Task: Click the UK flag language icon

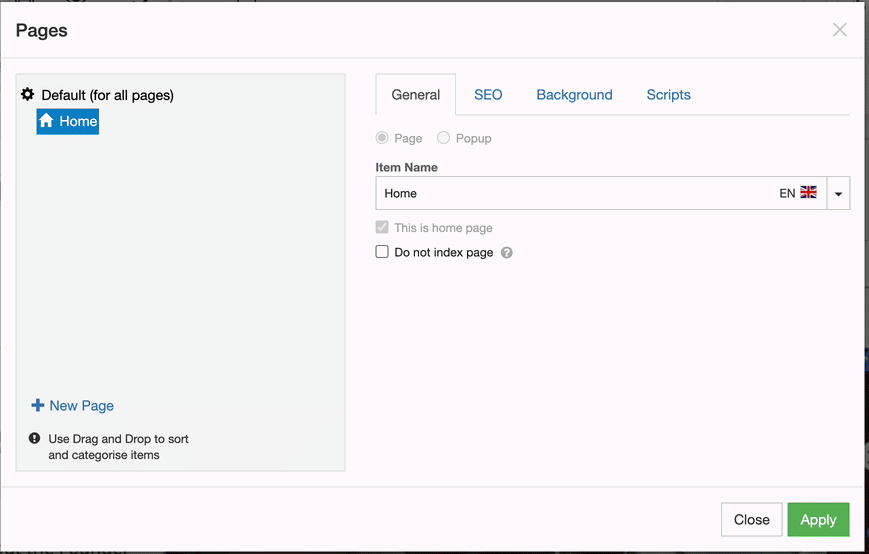Action: coord(809,192)
